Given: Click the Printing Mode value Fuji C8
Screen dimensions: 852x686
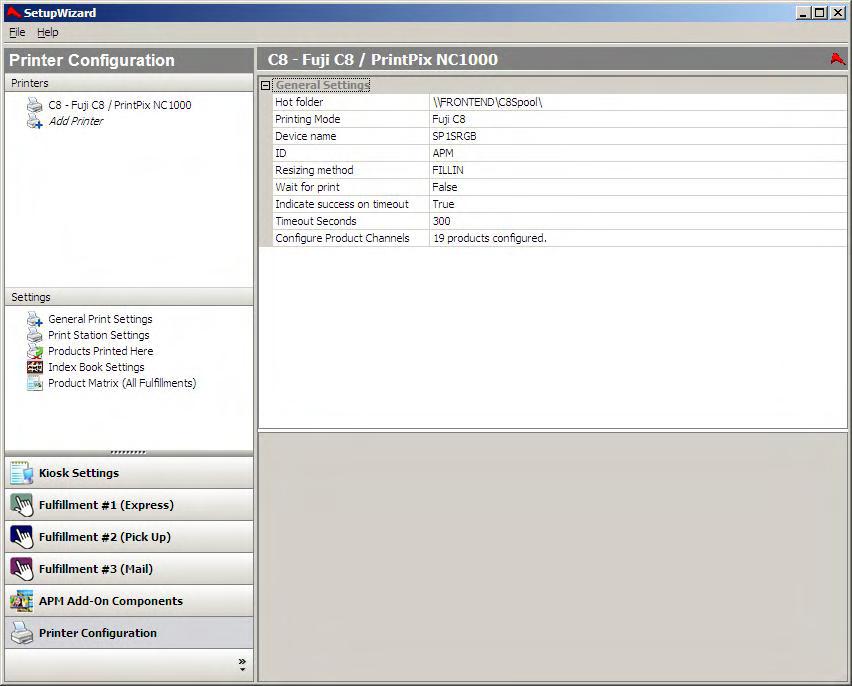Looking at the screenshot, I should [x=638, y=119].
